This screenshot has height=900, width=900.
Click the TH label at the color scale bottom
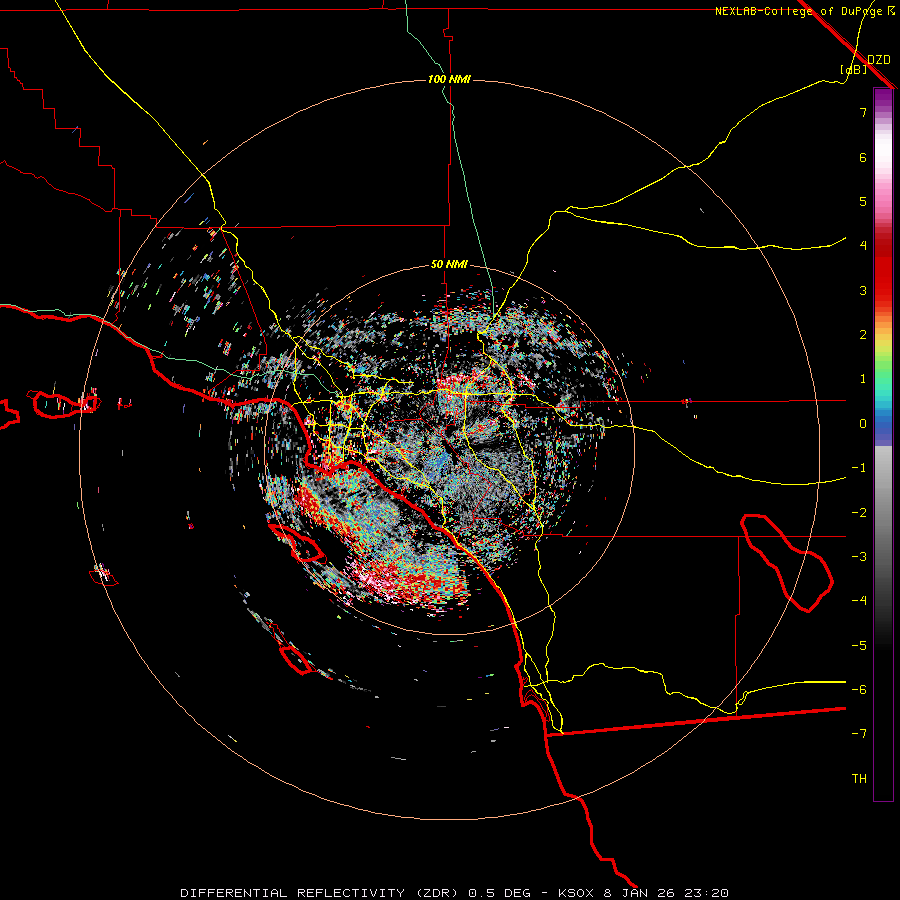859,779
